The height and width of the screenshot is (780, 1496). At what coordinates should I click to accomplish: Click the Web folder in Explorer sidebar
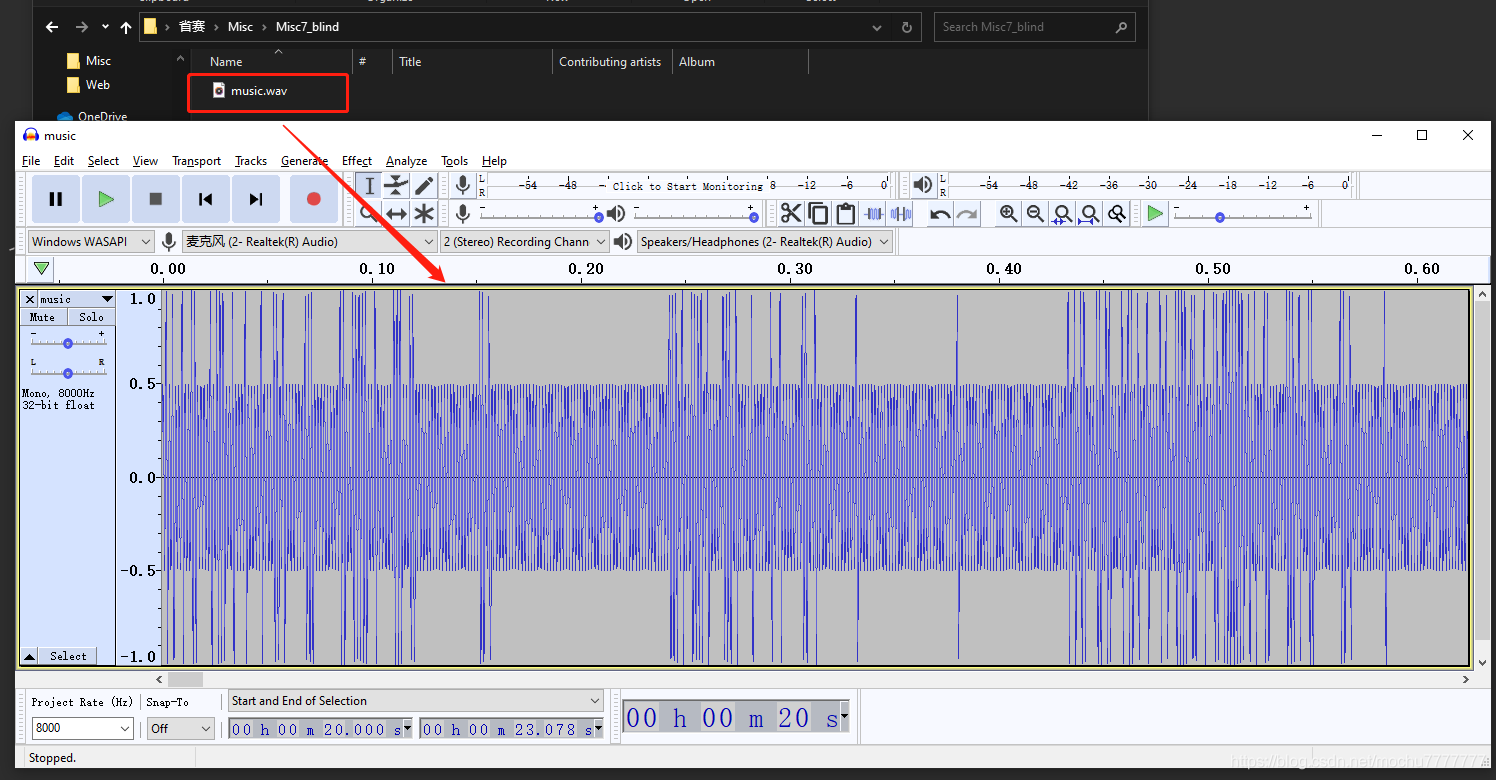98,85
